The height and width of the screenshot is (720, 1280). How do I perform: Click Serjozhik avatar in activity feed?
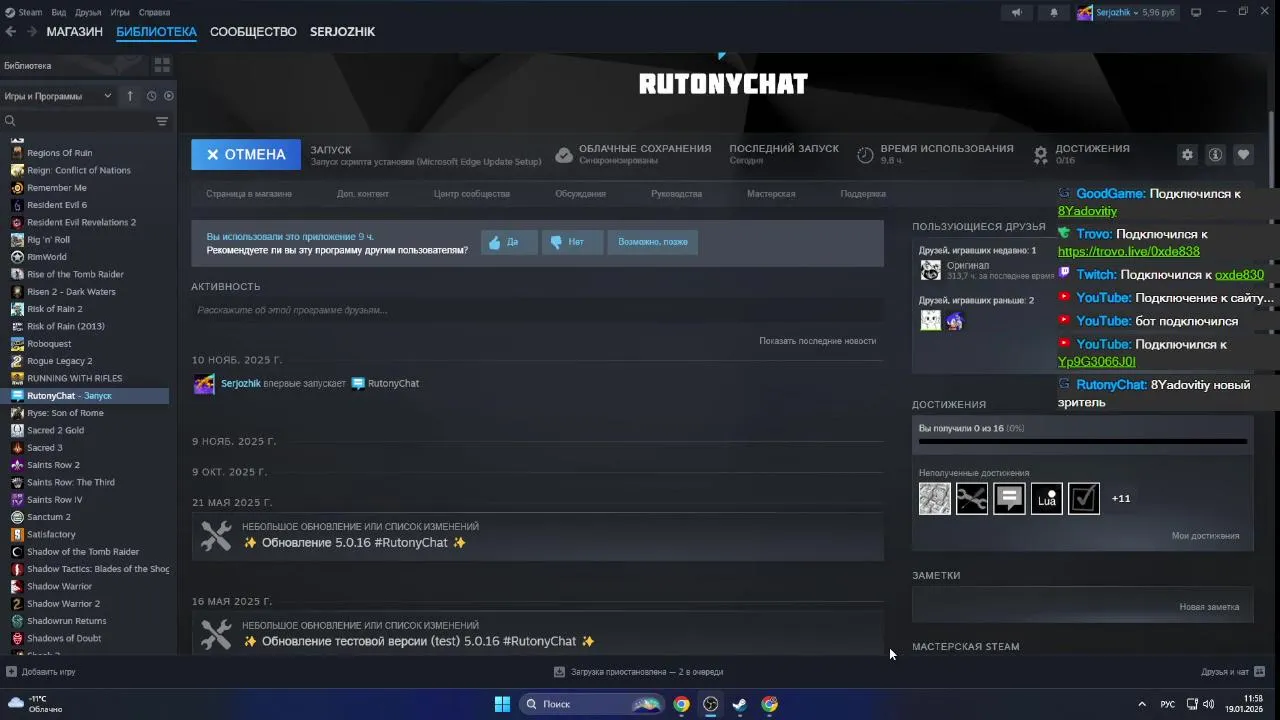click(x=204, y=384)
